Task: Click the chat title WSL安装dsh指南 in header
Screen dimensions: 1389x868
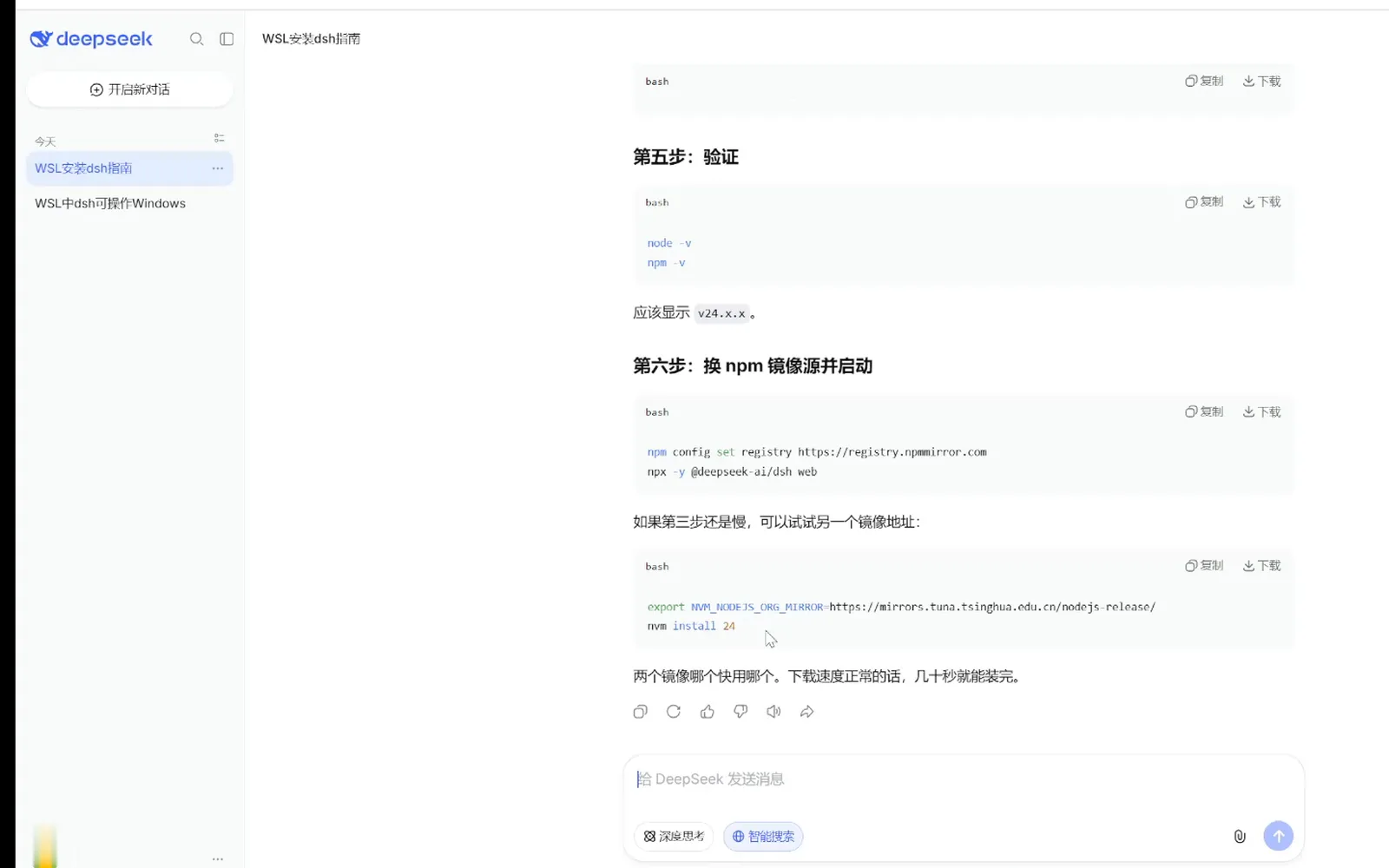Action: 312,39
